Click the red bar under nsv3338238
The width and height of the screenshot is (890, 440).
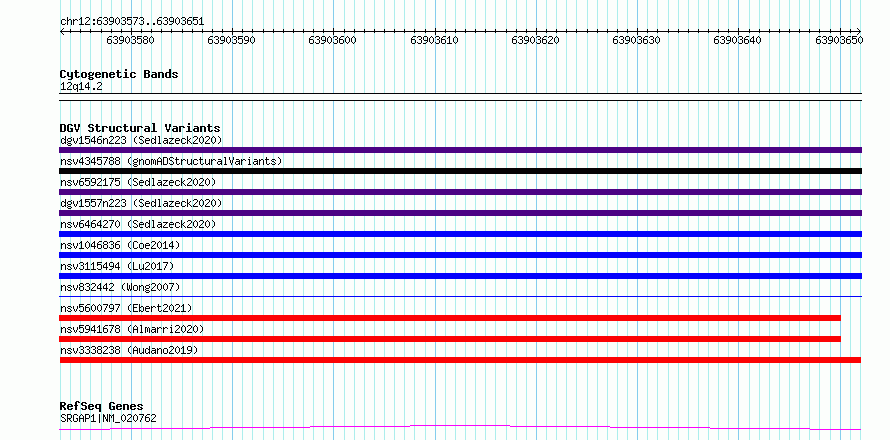click(x=460, y=360)
